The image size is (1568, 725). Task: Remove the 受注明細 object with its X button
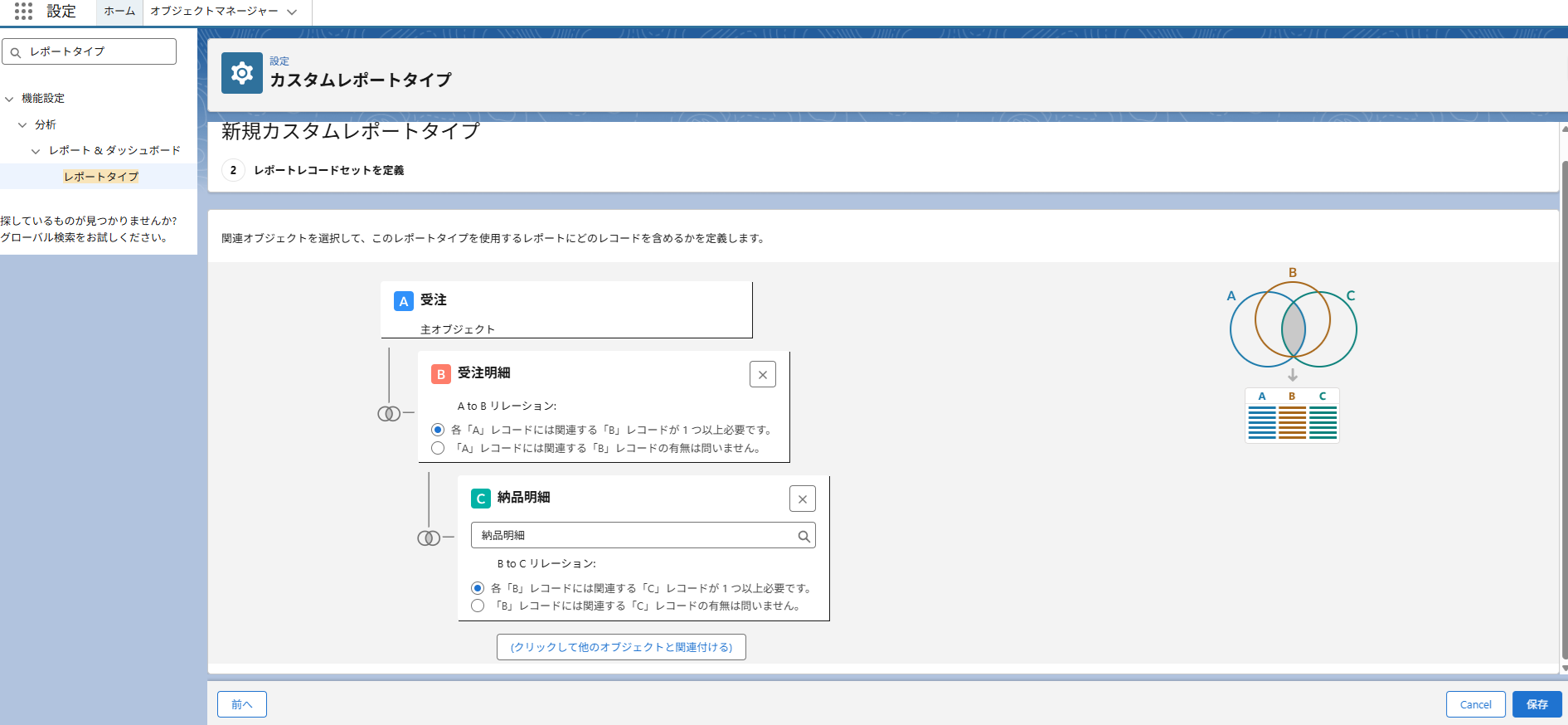[763, 374]
